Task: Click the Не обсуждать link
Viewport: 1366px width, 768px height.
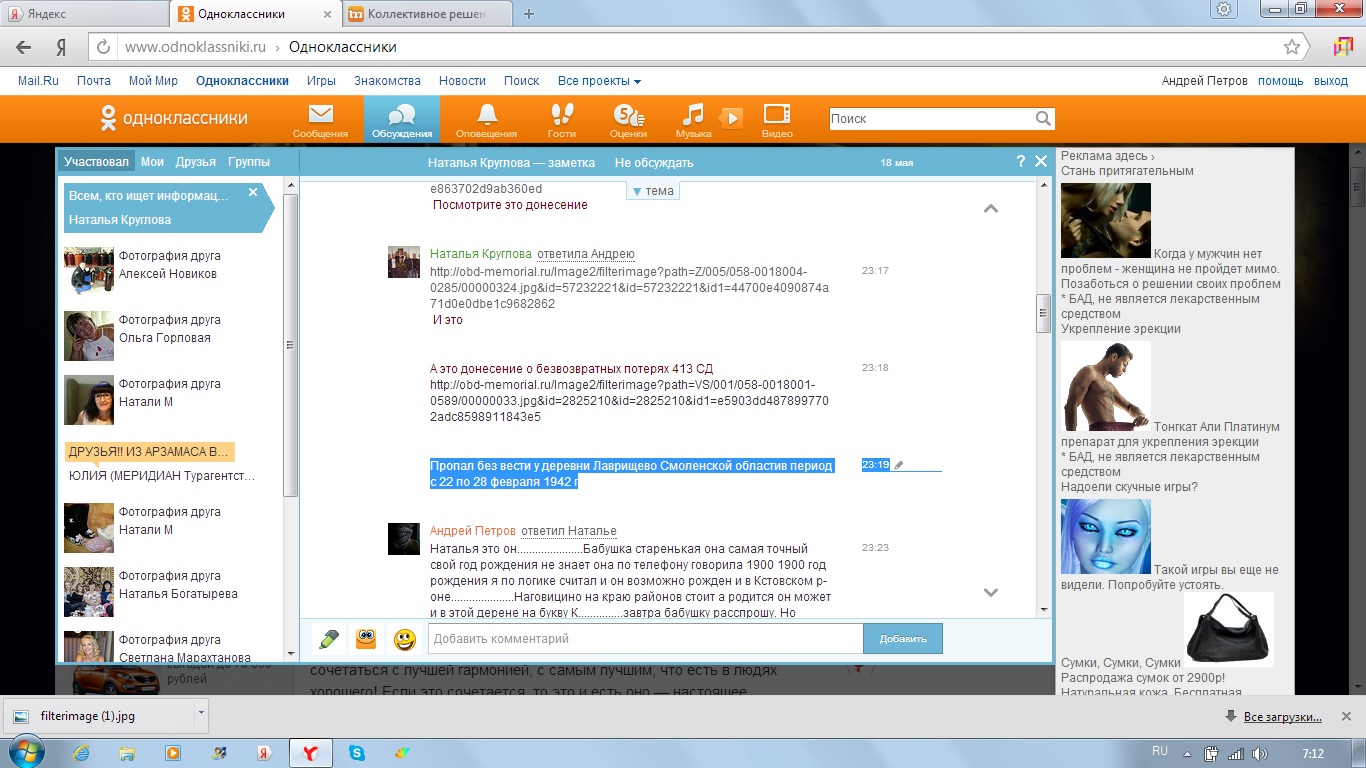Action: [x=653, y=163]
